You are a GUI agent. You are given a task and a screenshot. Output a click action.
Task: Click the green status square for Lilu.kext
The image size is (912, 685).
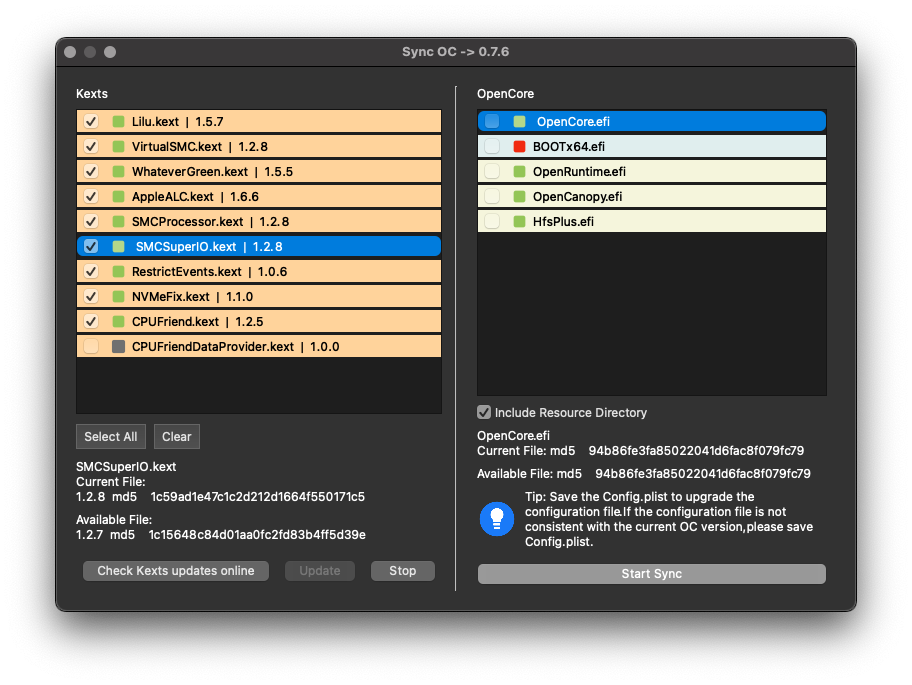[x=119, y=122]
